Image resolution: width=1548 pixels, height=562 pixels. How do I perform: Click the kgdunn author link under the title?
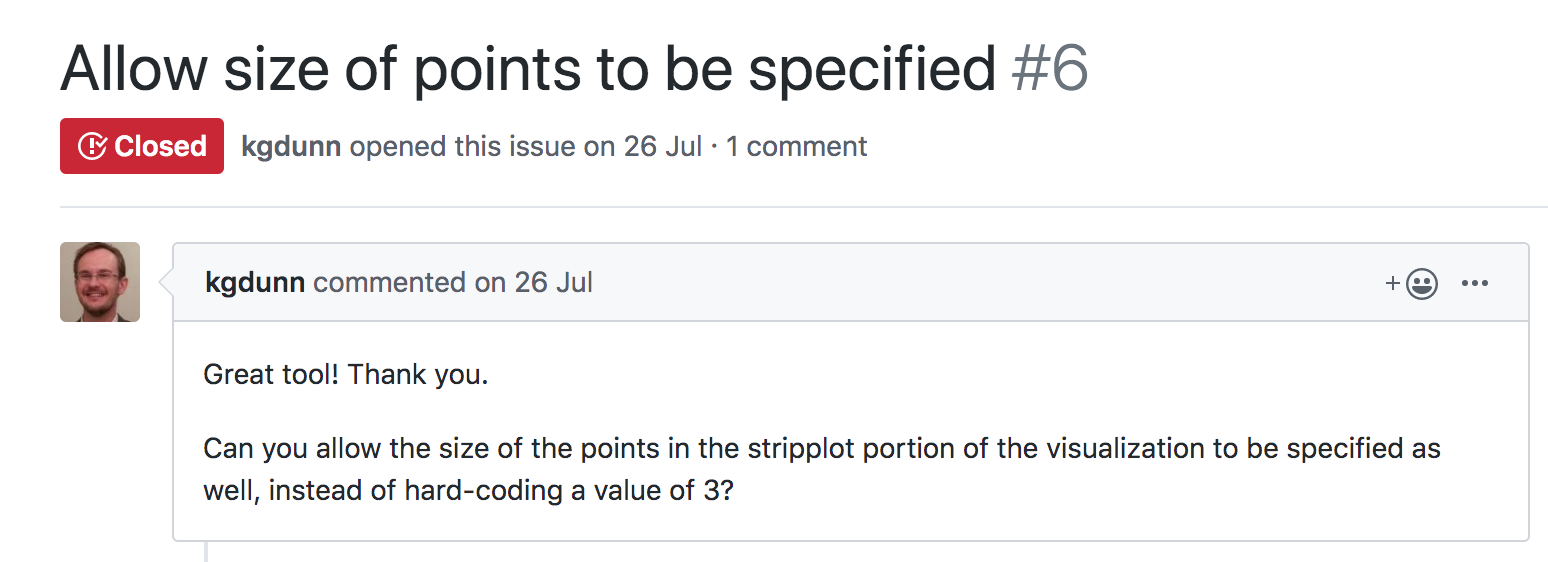pyautogui.click(x=291, y=147)
